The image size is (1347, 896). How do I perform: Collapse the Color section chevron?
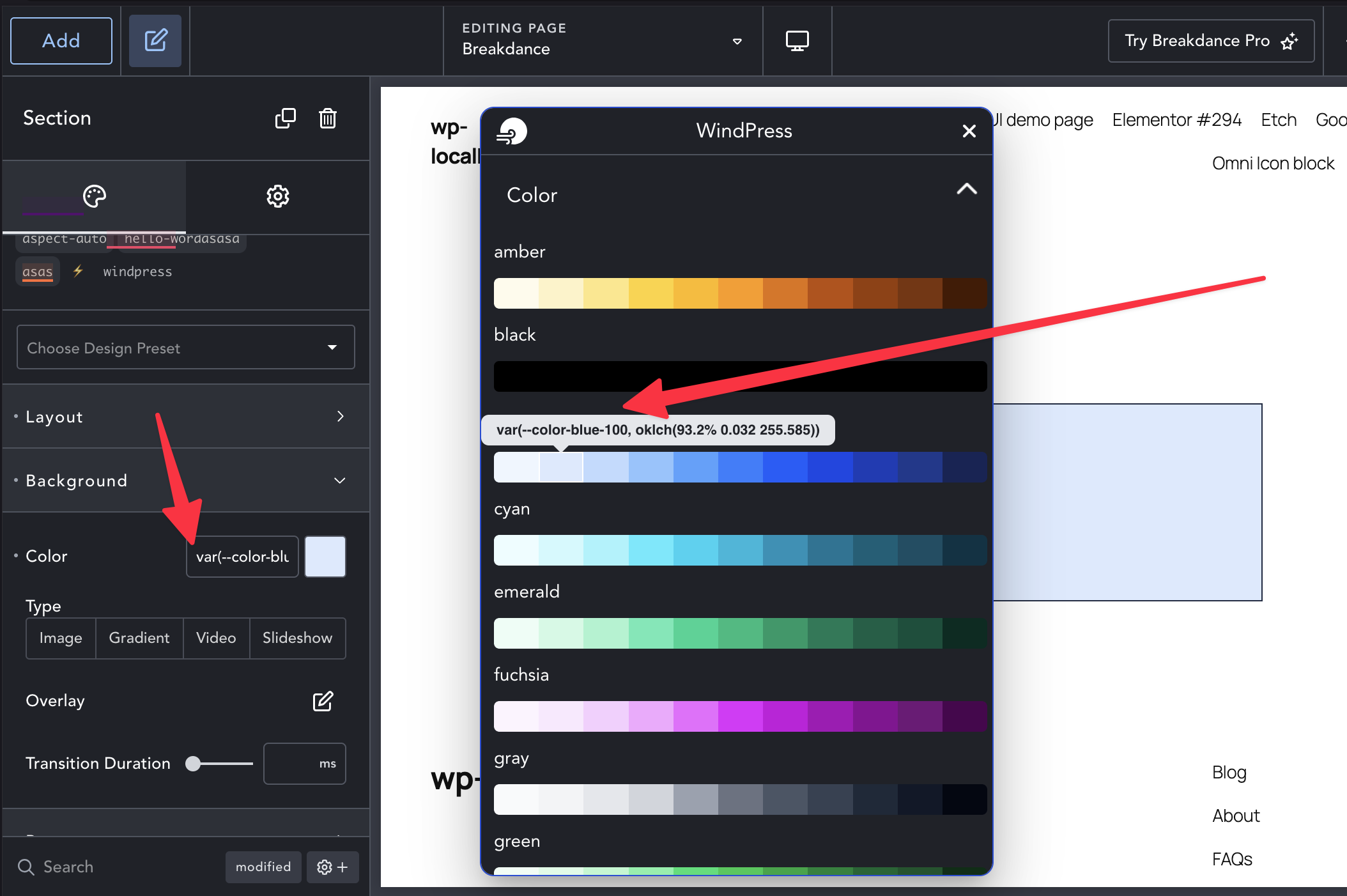tap(967, 189)
